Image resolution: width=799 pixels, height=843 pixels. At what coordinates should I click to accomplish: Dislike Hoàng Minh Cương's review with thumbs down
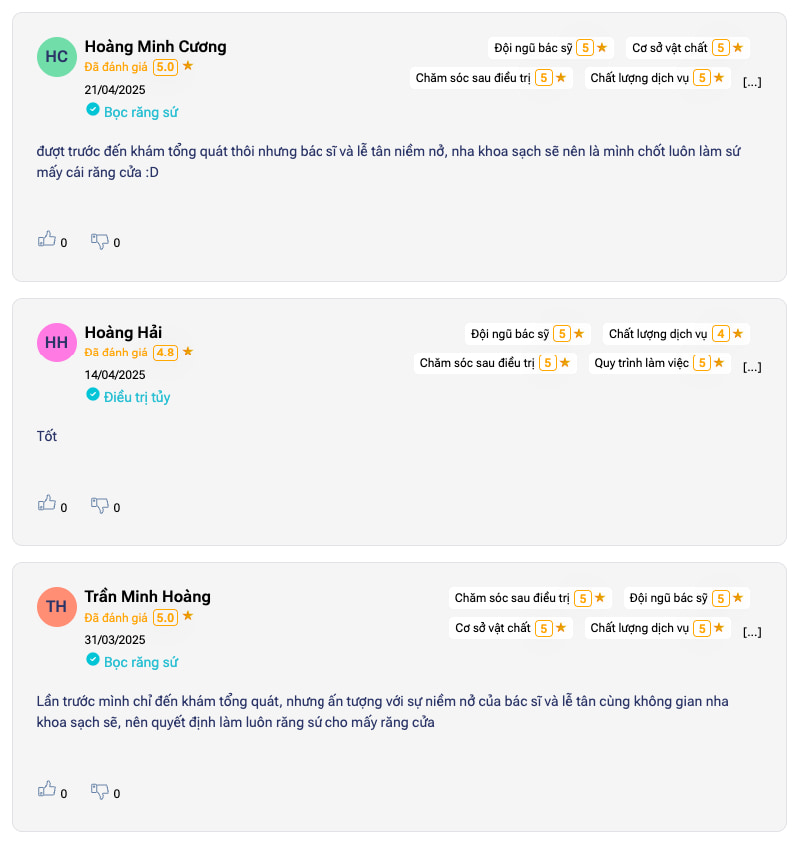[x=100, y=240]
